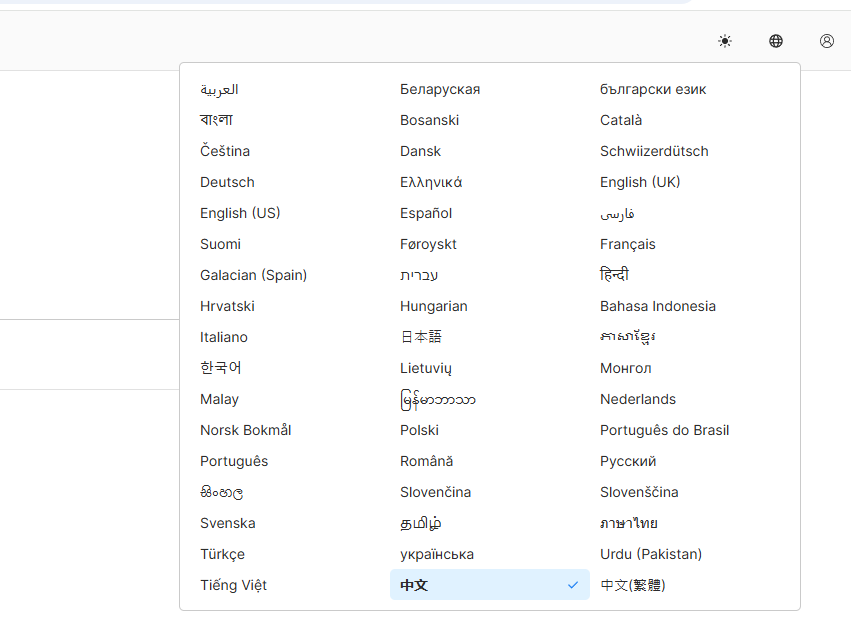Open the user account profile icon

point(827,41)
